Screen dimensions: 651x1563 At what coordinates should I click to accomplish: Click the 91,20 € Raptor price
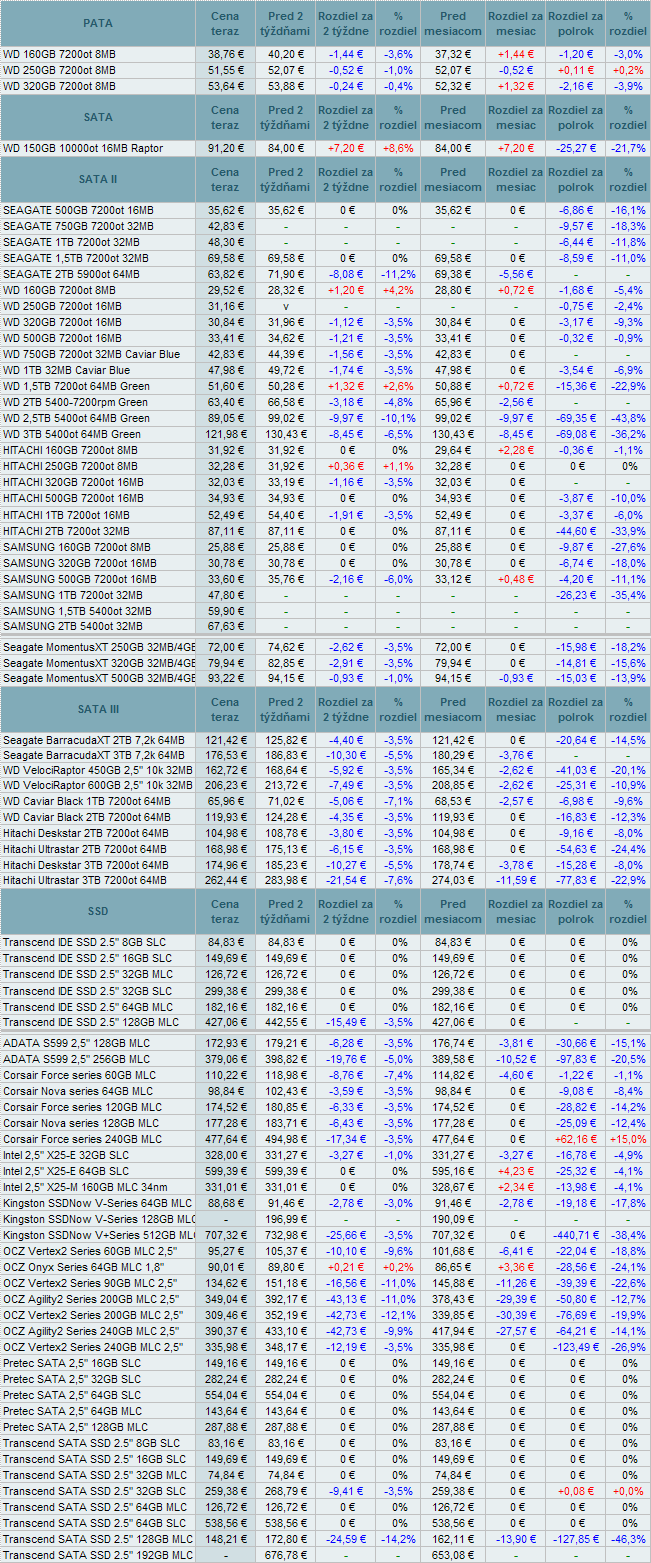tap(226, 148)
